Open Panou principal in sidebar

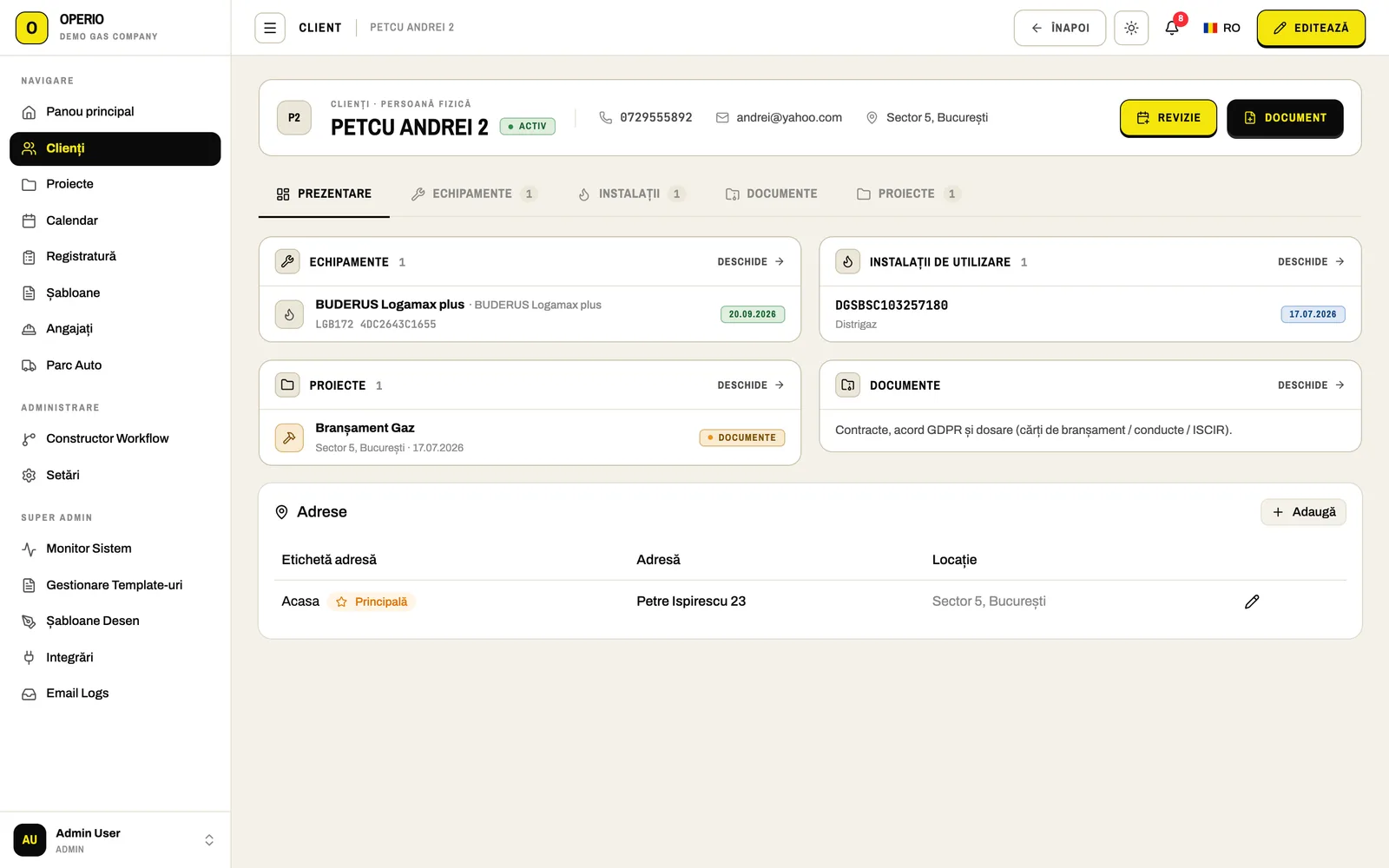115,112
